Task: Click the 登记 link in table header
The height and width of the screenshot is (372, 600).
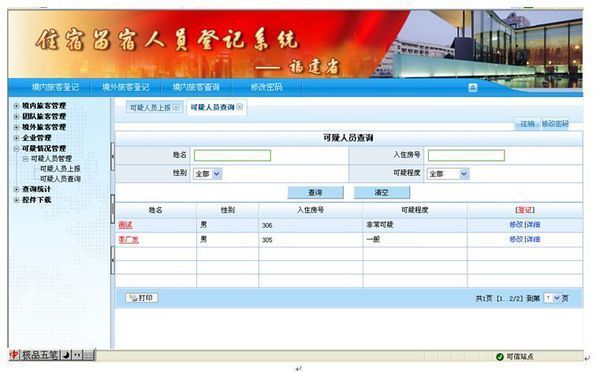Action: click(525, 210)
